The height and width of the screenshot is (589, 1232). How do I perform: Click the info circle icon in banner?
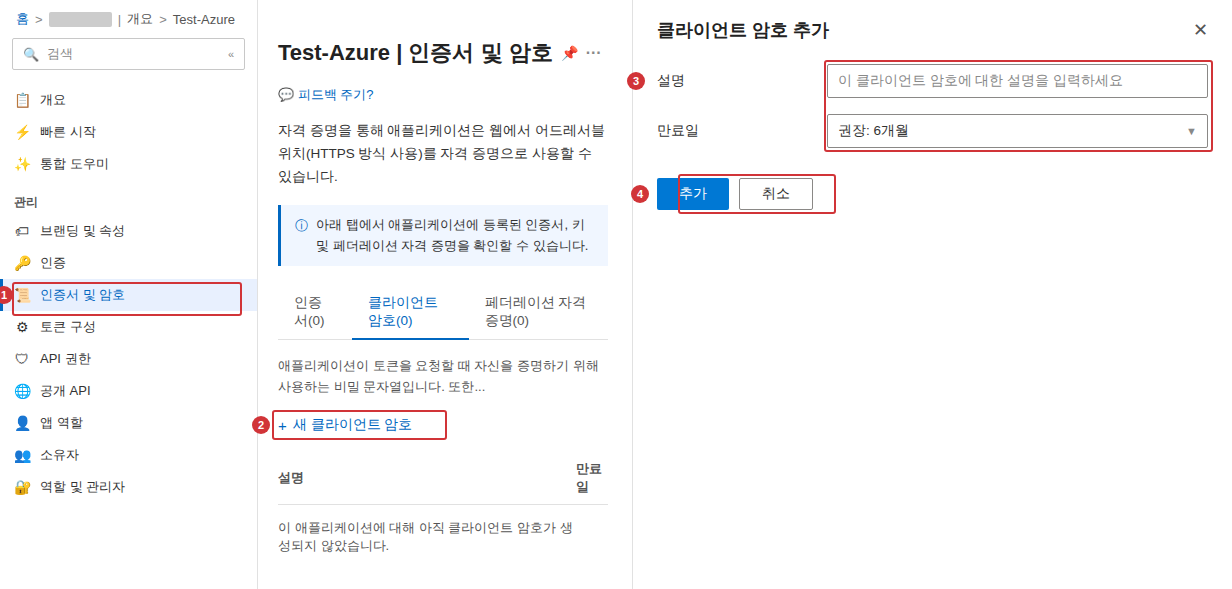[301, 225]
